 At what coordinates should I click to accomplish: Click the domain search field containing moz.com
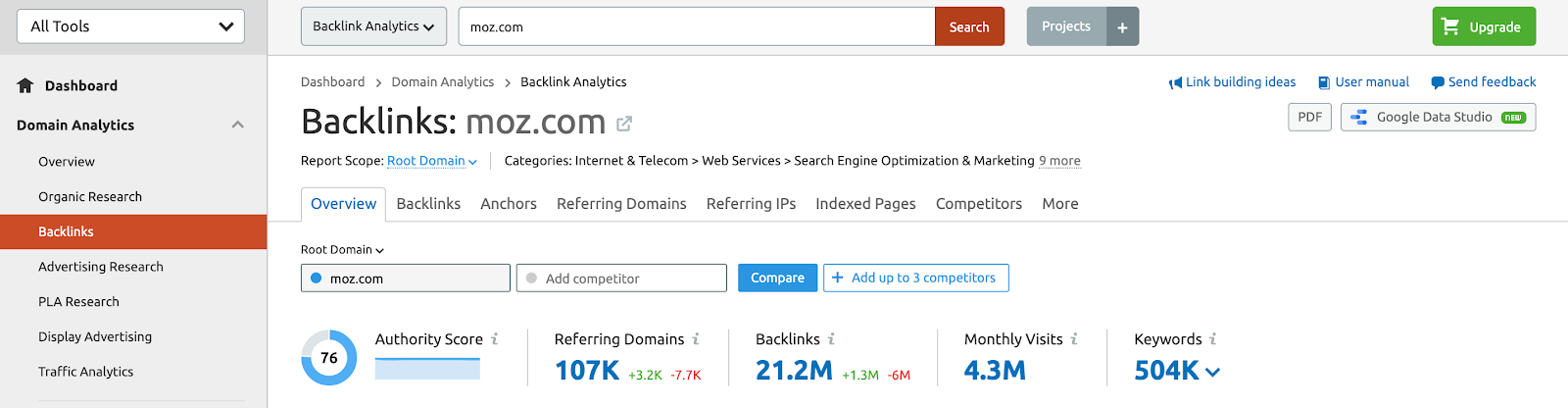[x=697, y=27]
